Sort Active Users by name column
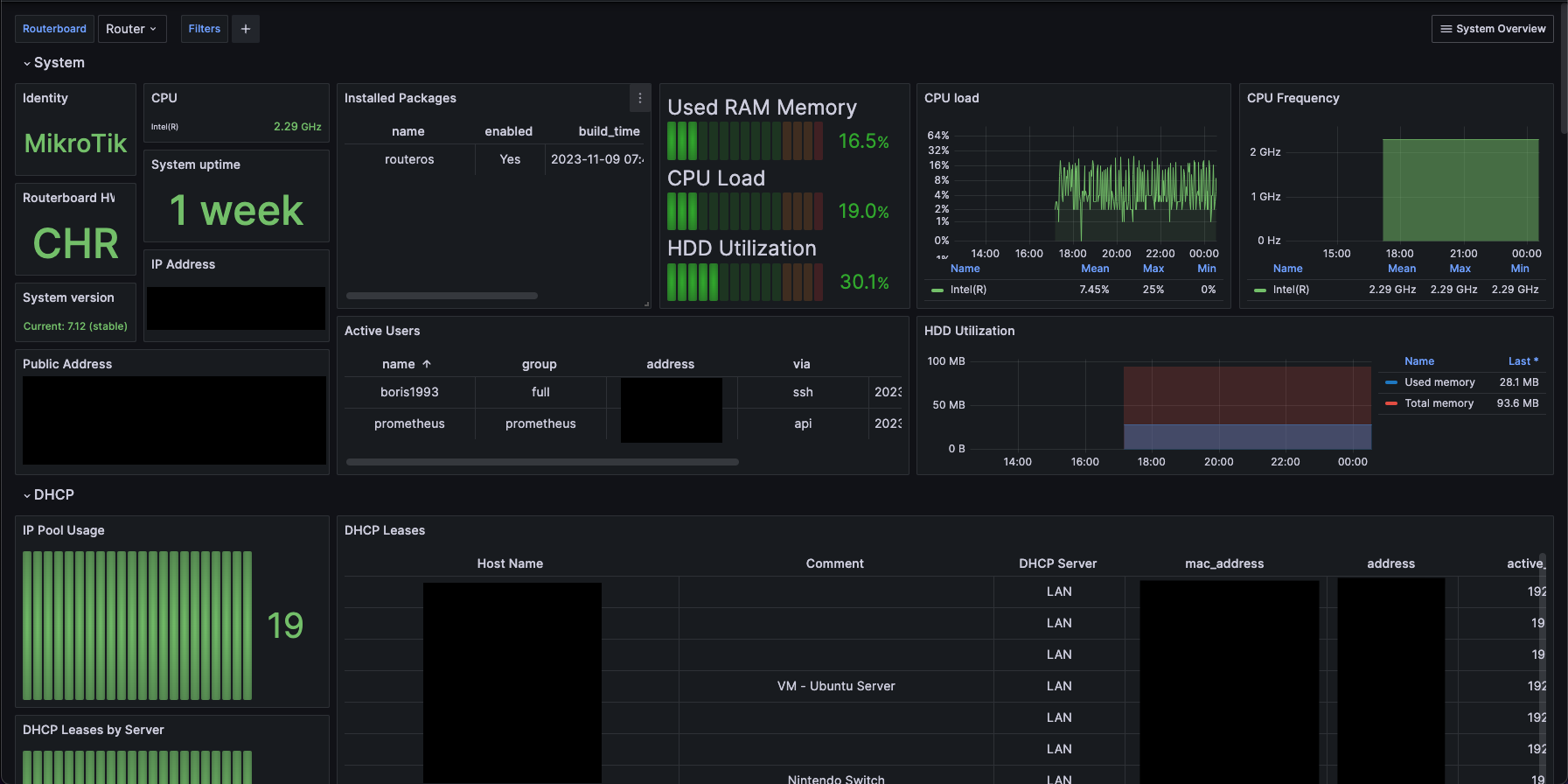This screenshot has width=1568, height=784. point(408,364)
